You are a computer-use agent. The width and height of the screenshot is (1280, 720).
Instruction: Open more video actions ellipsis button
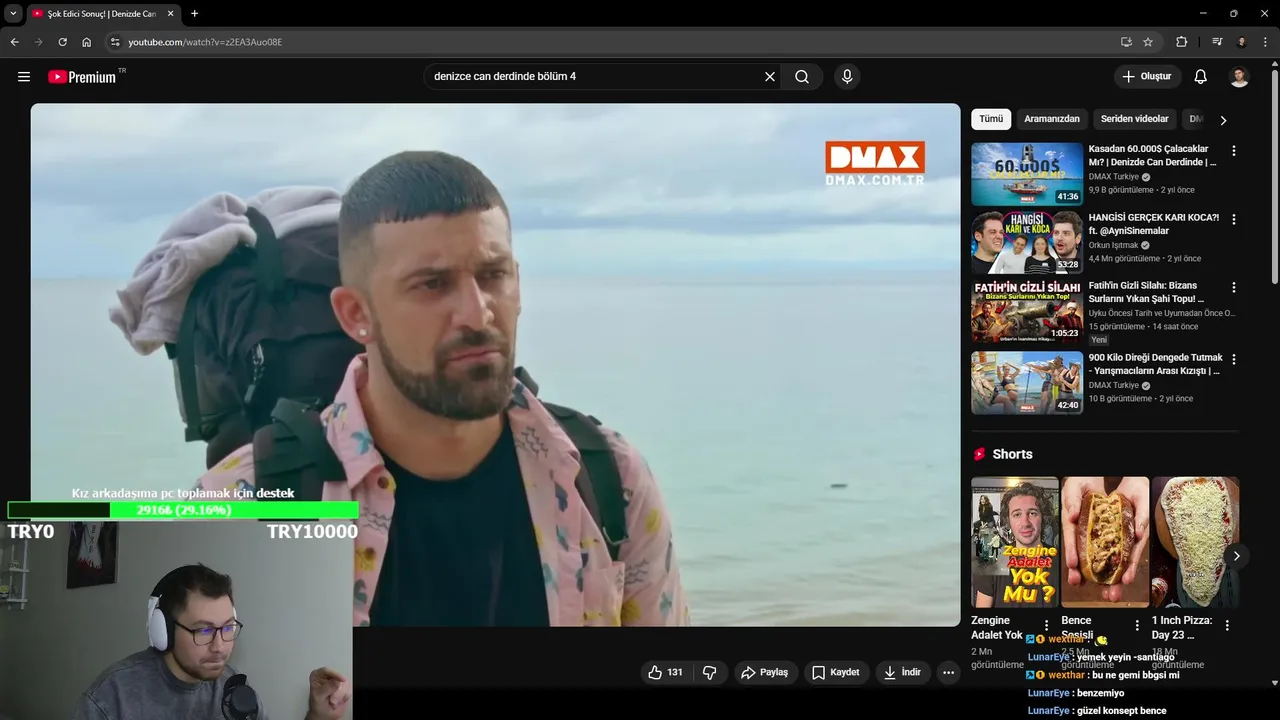tap(948, 673)
